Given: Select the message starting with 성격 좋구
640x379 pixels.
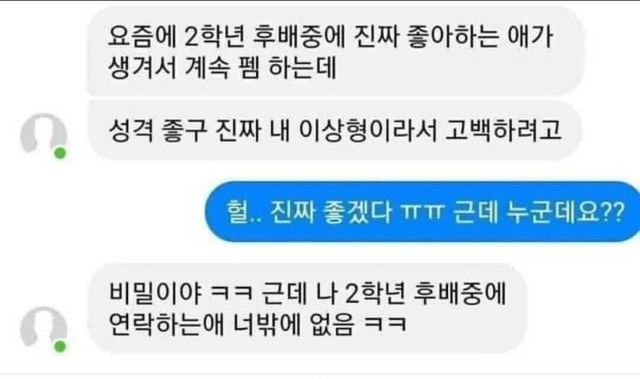Looking at the screenshot, I should 336,131.
